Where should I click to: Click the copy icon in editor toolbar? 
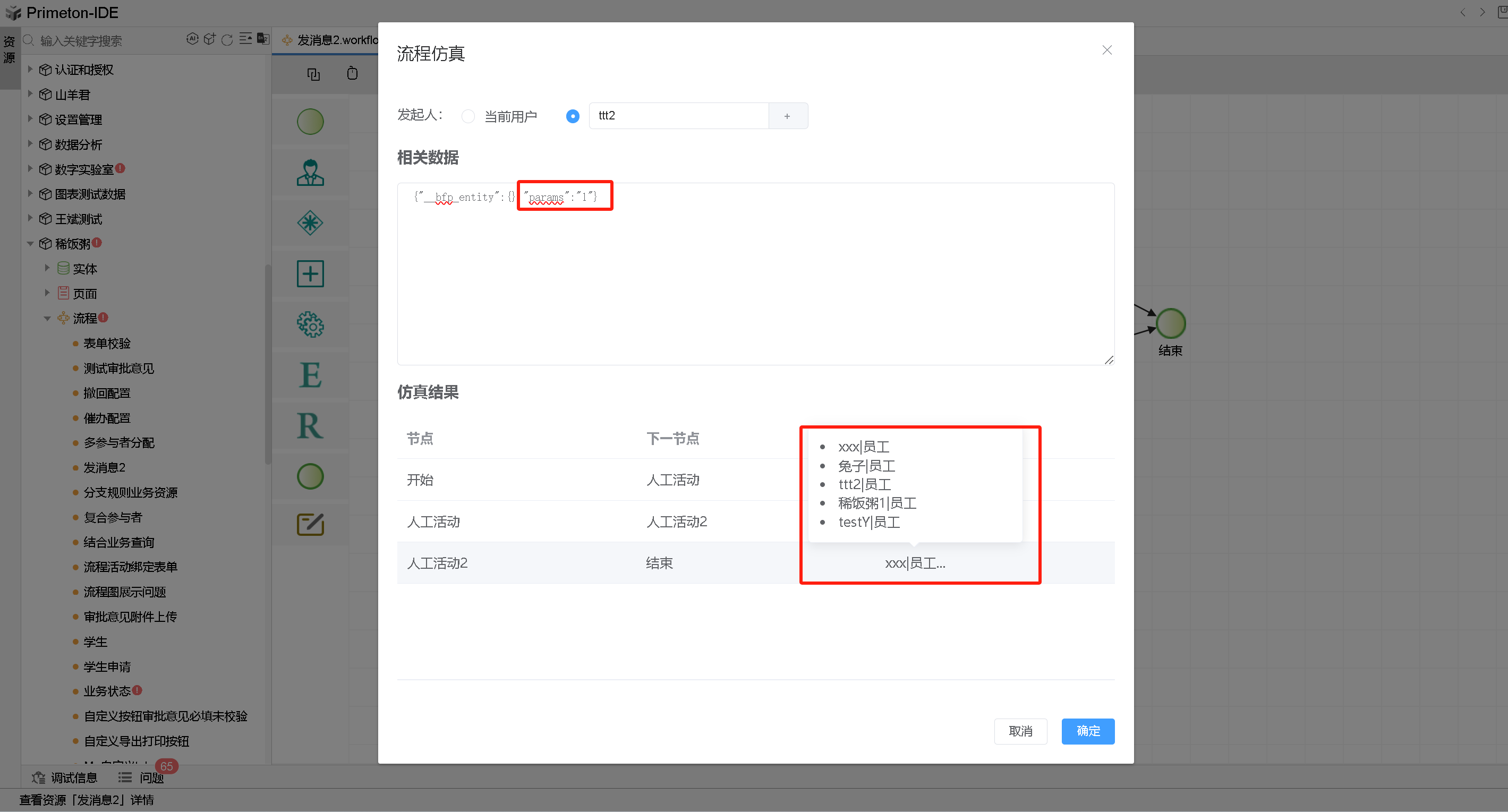[x=313, y=74]
